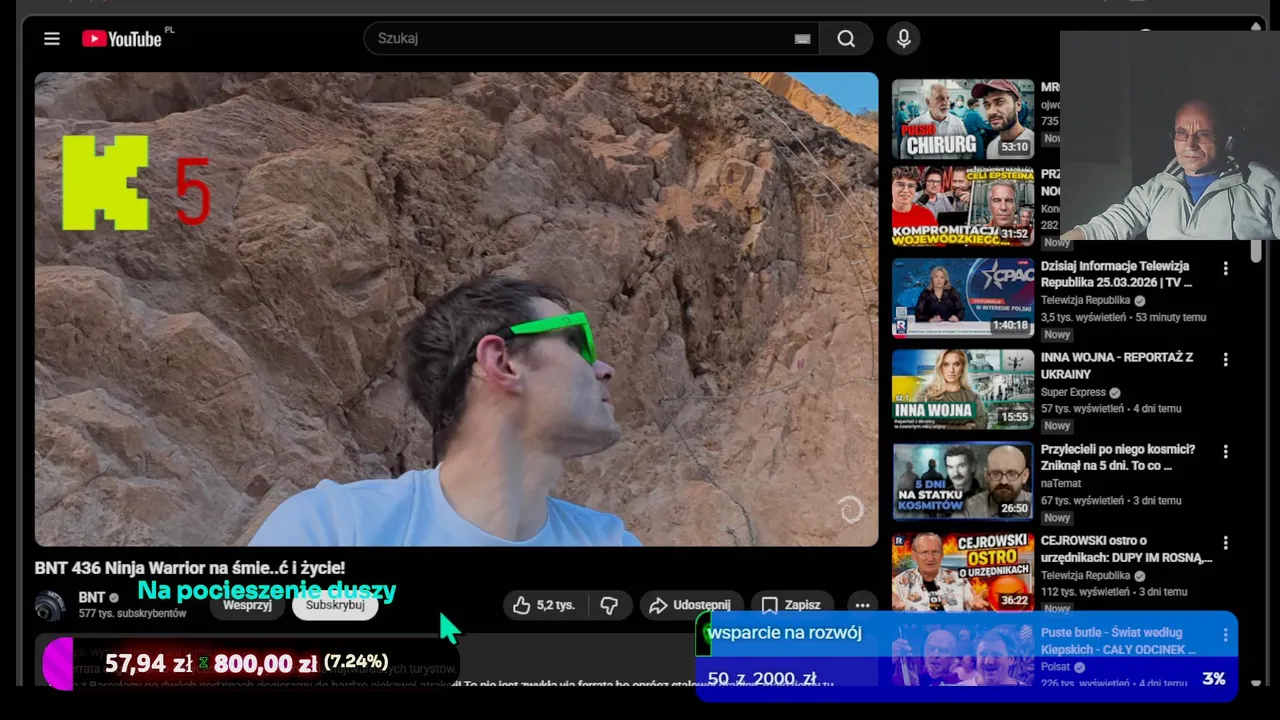Image resolution: width=1280 pixels, height=720 pixels.
Task: Open the Polski Chirurg 53:10 thumbnail
Action: [x=963, y=119]
